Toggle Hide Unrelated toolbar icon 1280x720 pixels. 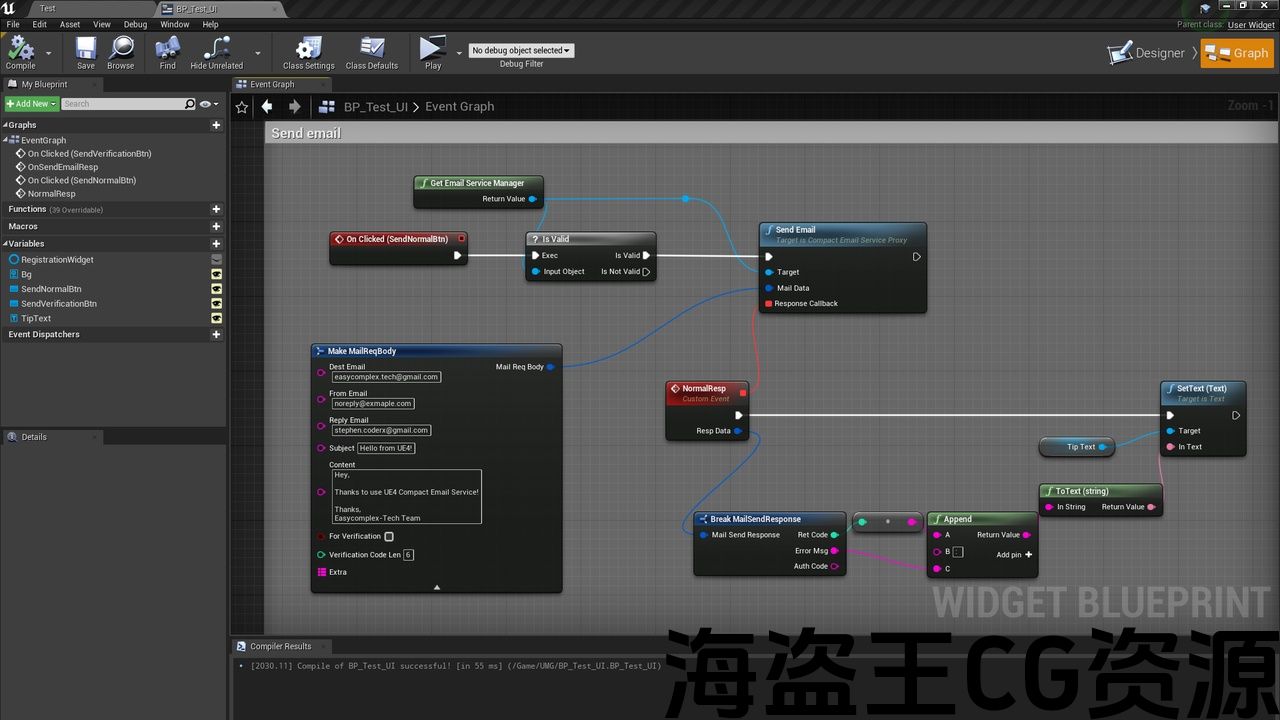[x=217, y=51]
